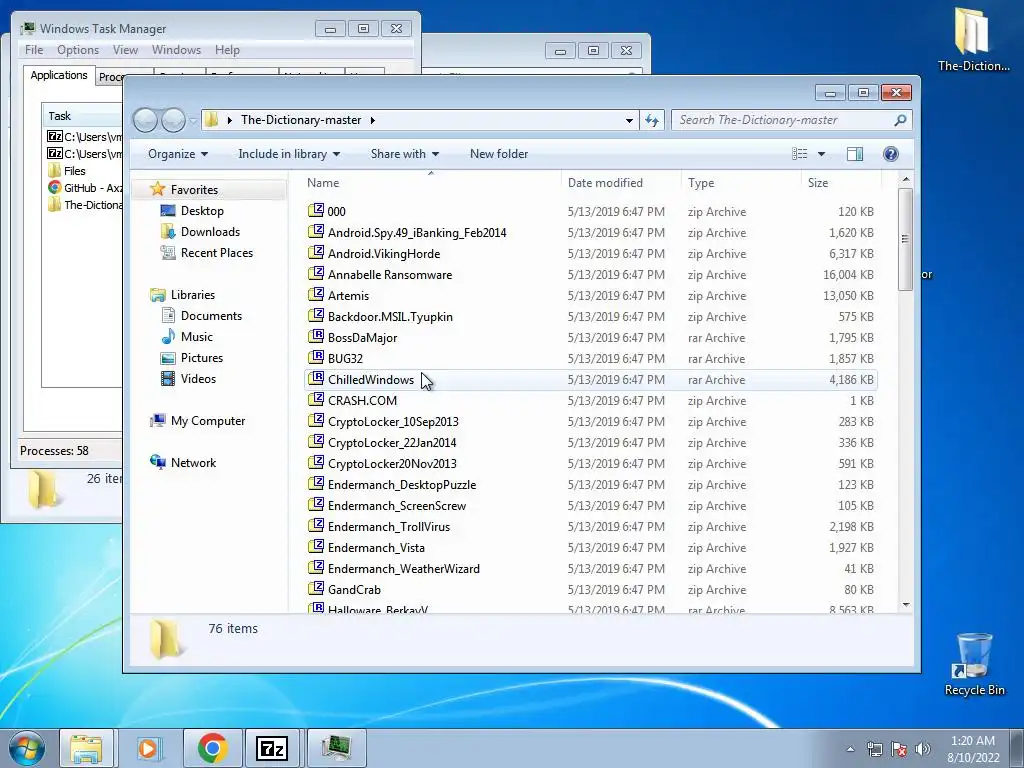Select the 000 zip archive icon
The height and width of the screenshot is (768, 1024).
316,210
